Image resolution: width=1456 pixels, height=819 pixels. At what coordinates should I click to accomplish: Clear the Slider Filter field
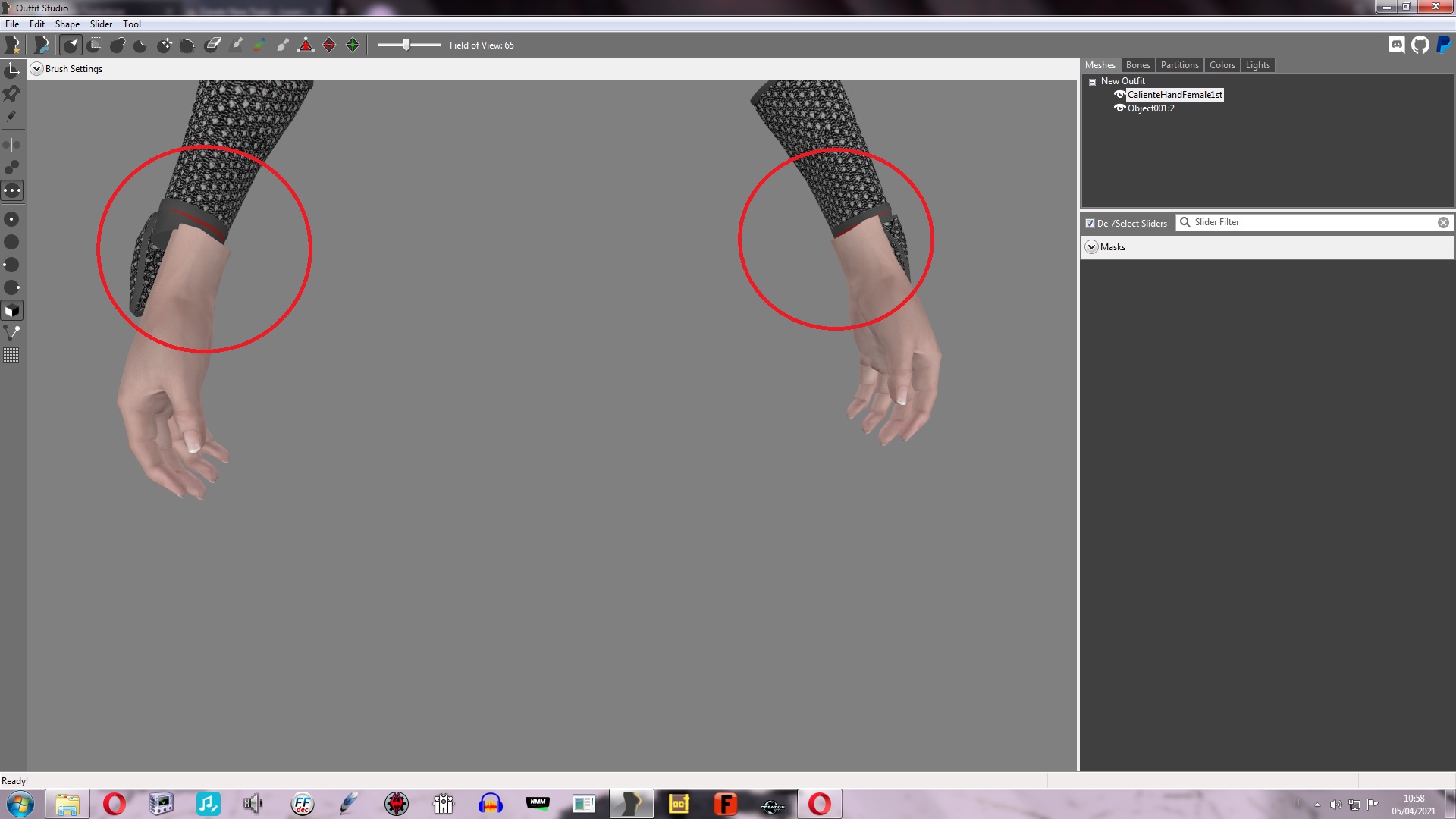(x=1443, y=222)
